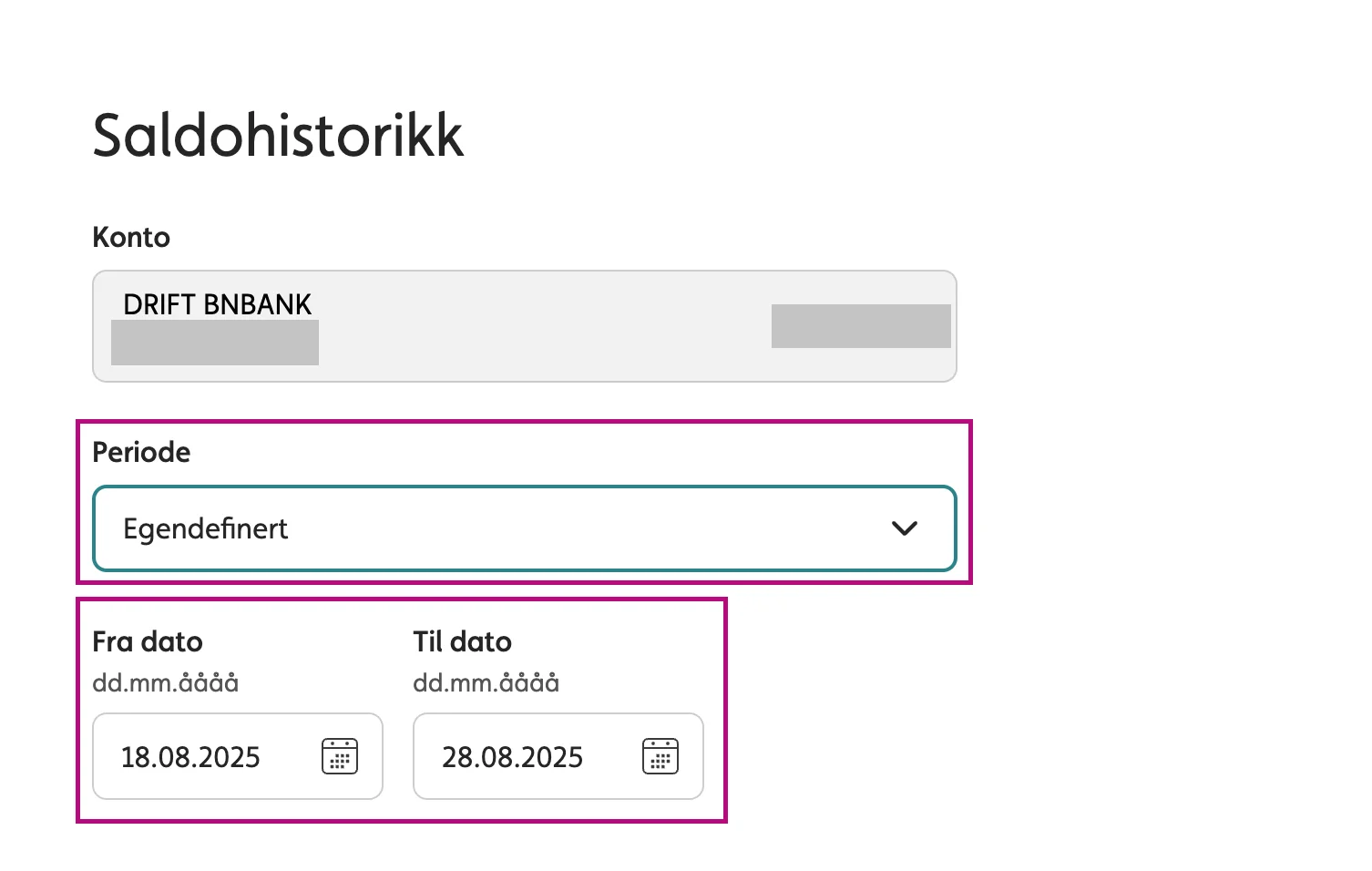This screenshot has width=1372, height=871.
Task: Click the dd.mm.åååå hint under Til dato
Action: 486,682
